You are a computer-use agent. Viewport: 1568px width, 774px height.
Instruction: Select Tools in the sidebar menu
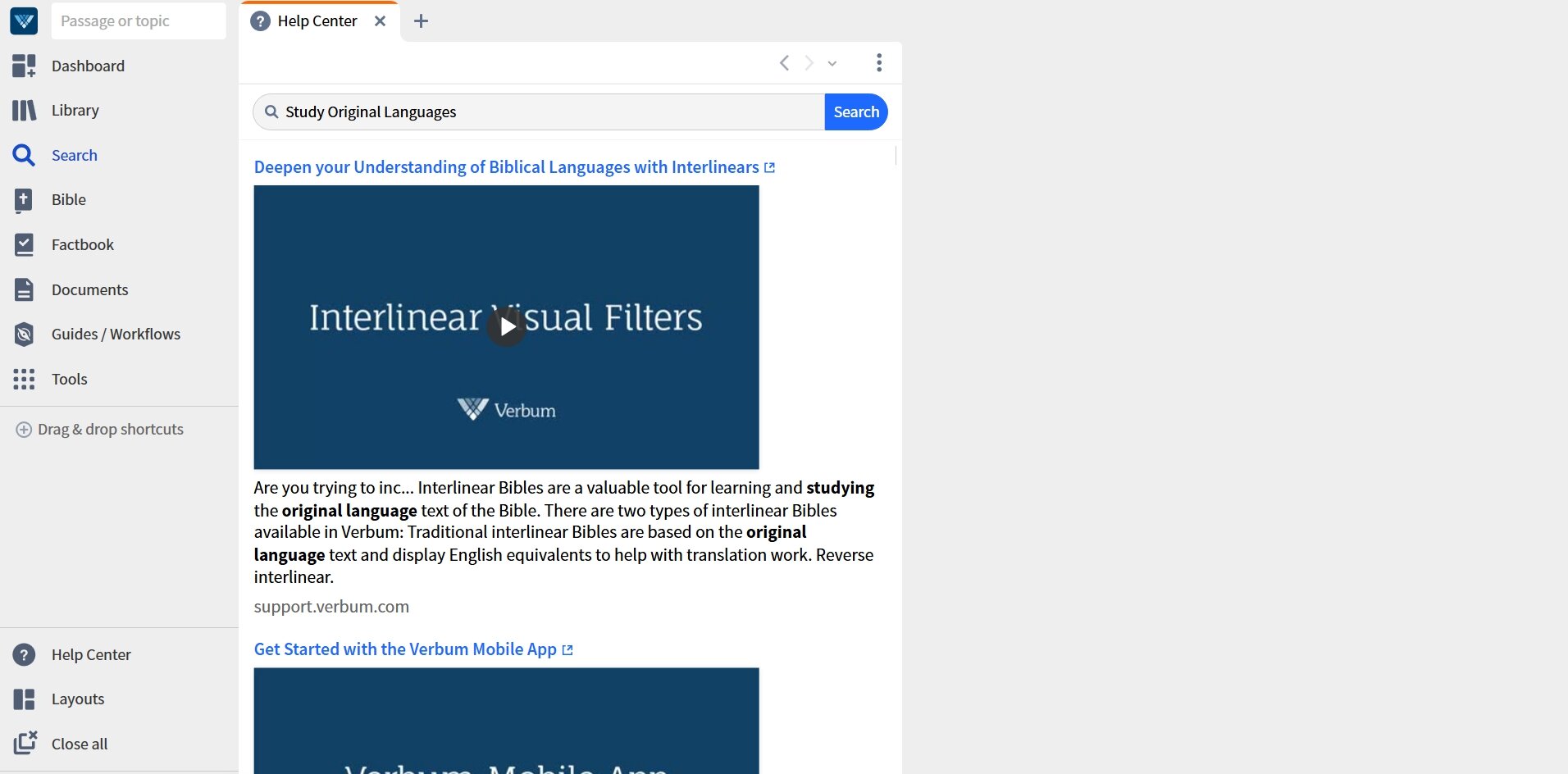point(70,379)
